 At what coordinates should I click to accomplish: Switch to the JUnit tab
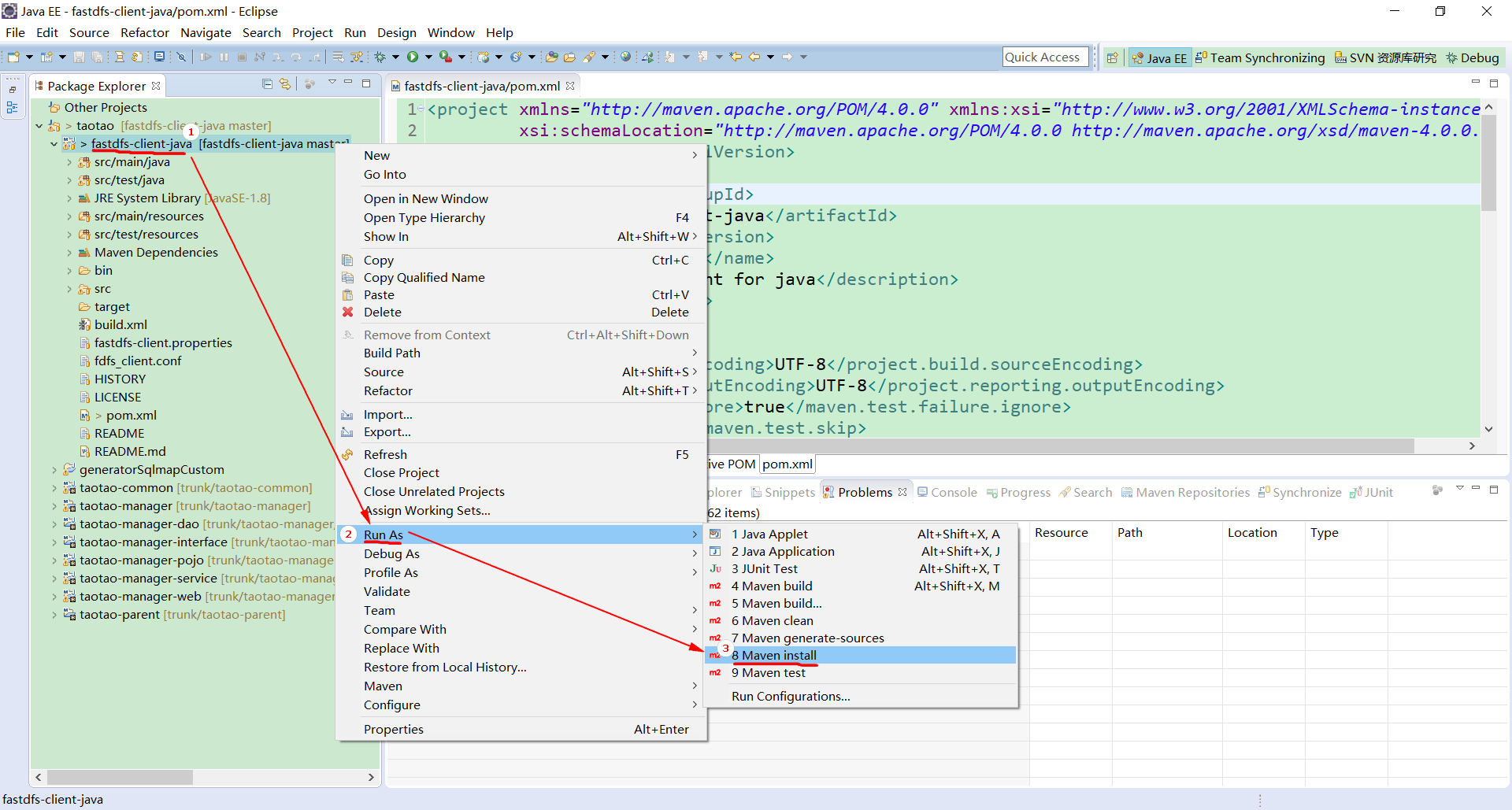(1371, 492)
